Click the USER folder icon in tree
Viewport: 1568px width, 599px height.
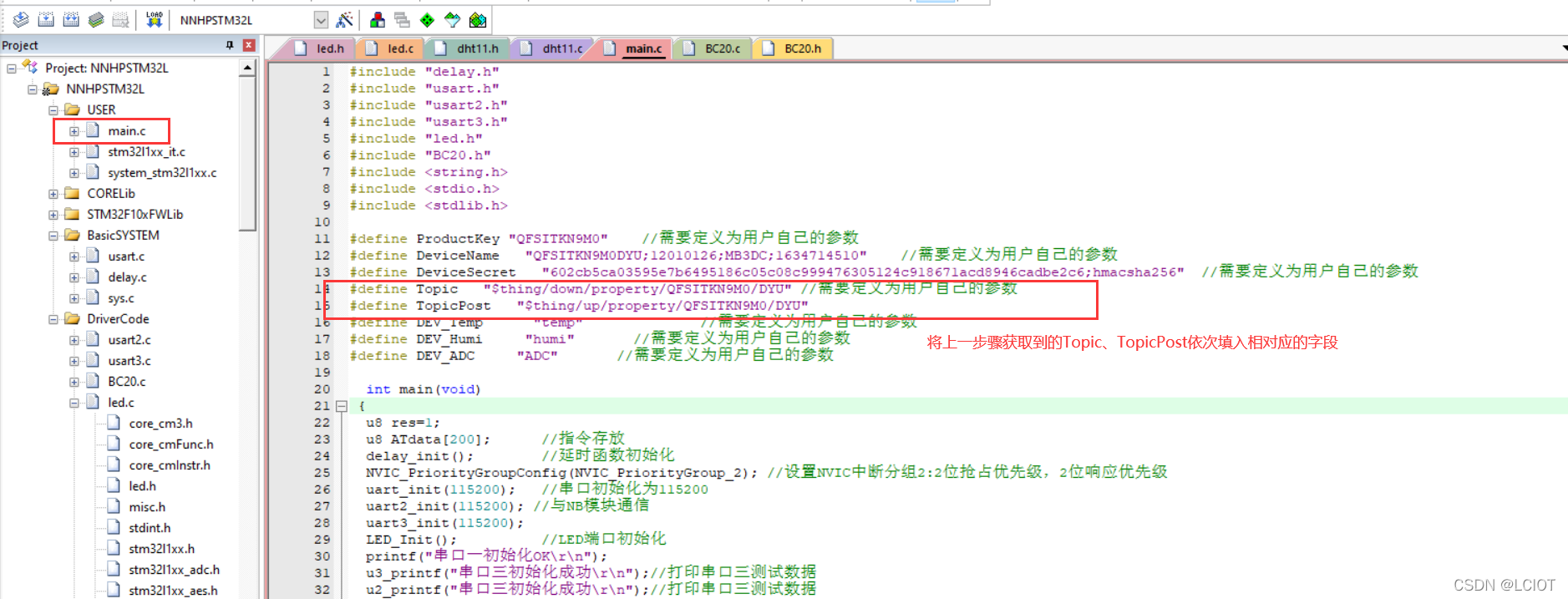[73, 109]
